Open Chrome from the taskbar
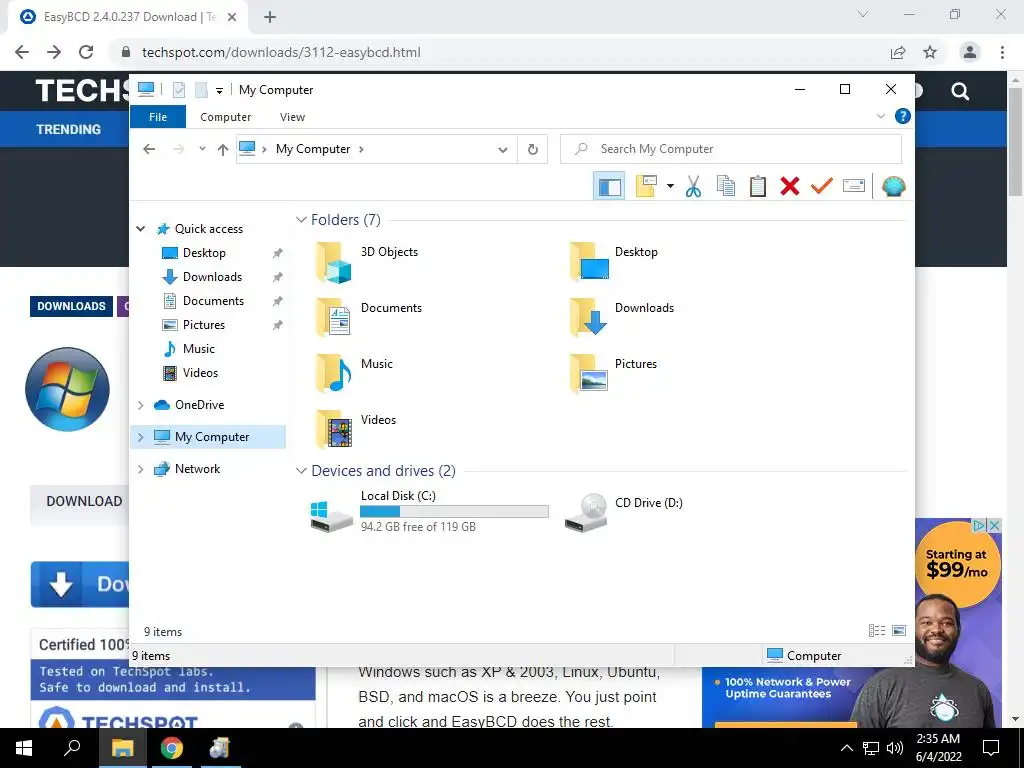 tap(172, 748)
